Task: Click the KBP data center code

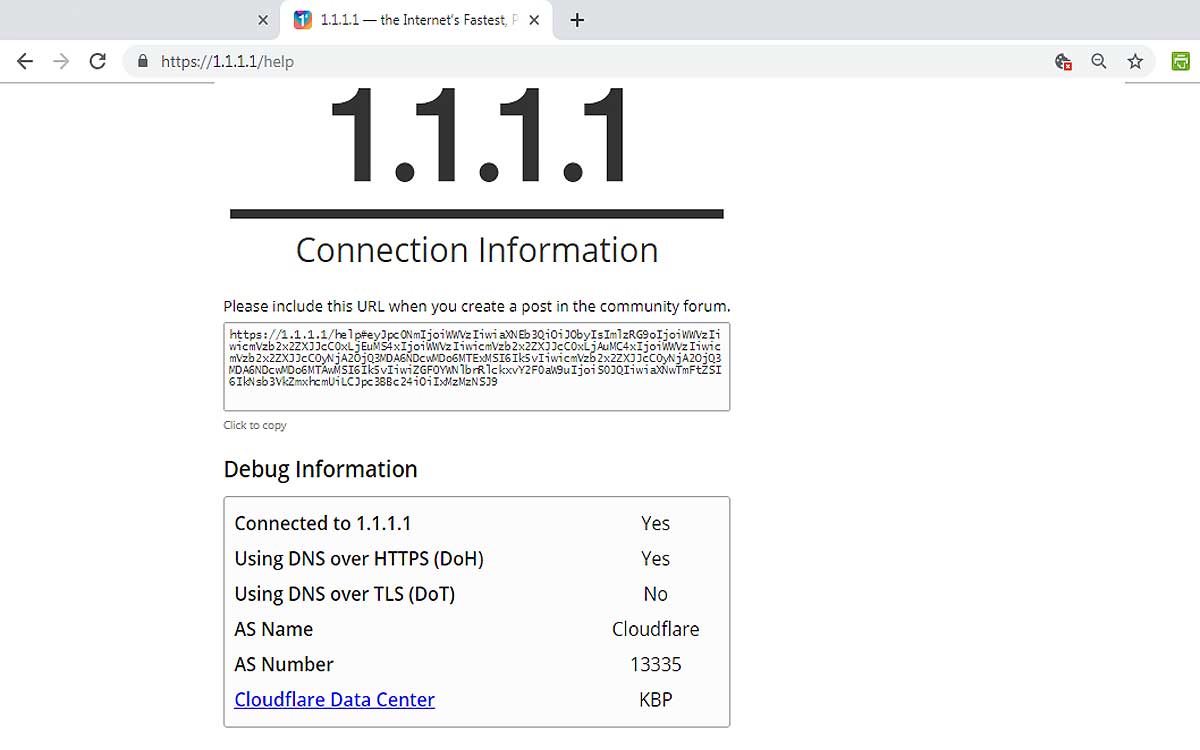Action: pos(655,700)
